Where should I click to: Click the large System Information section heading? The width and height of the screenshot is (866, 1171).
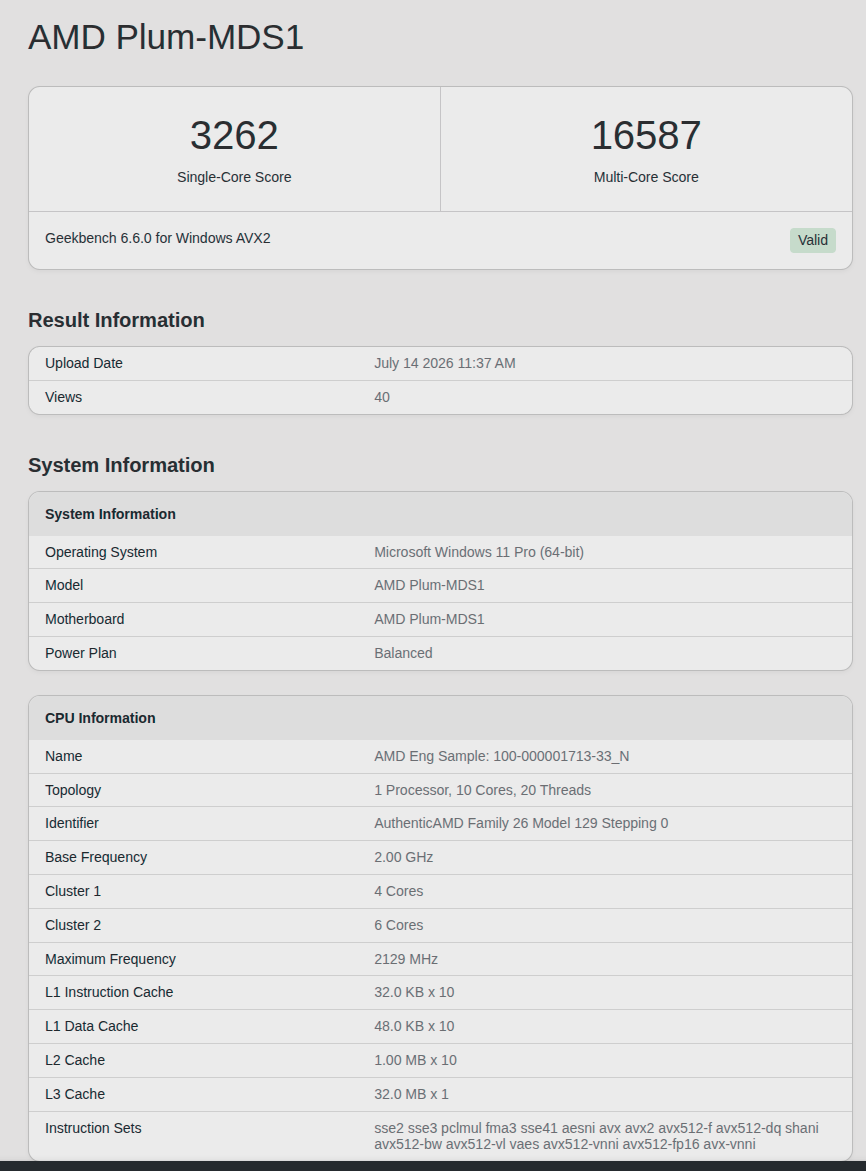[121, 465]
